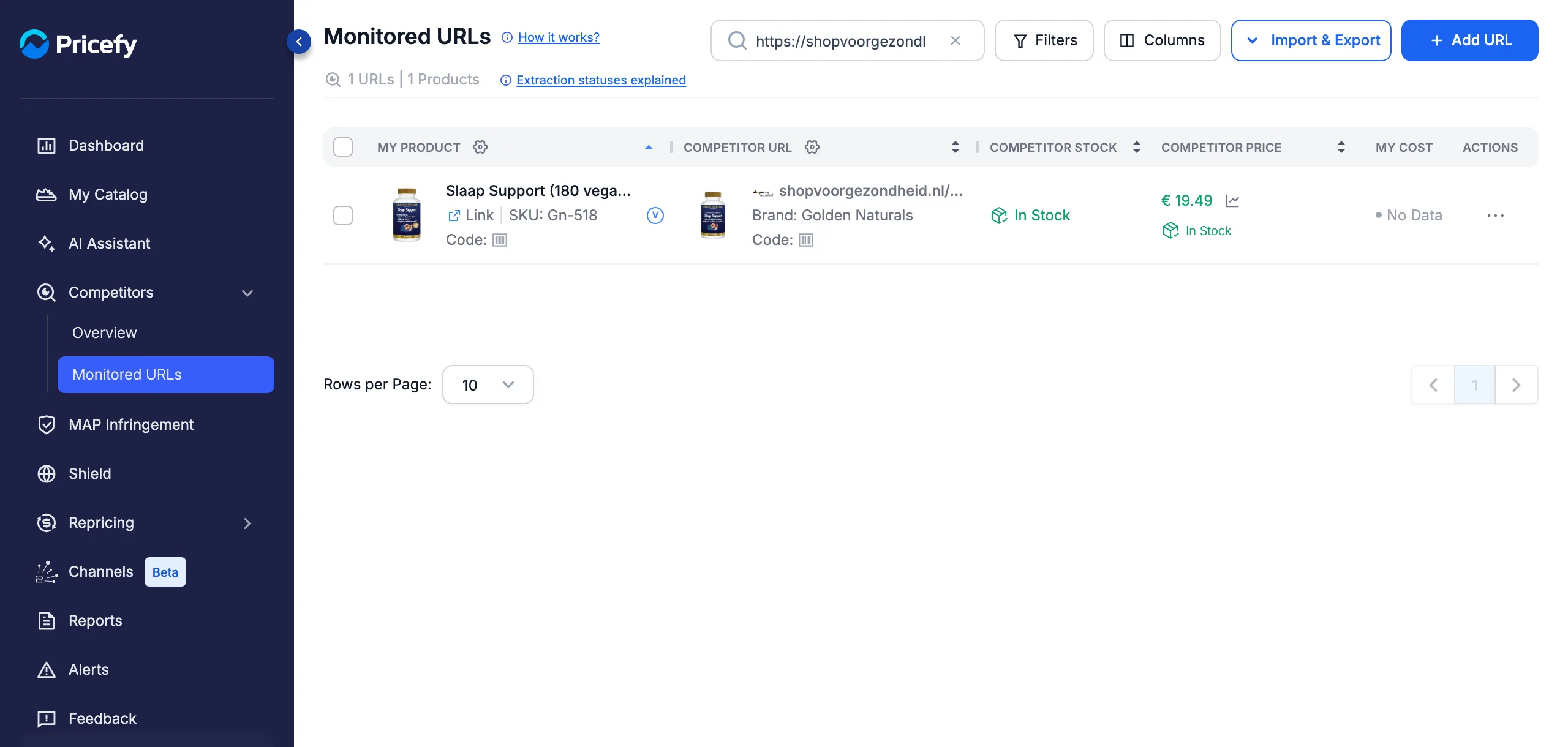Screen dimensions: 1568x747
Task: Open Competitor URL column settings gear
Action: click(812, 147)
